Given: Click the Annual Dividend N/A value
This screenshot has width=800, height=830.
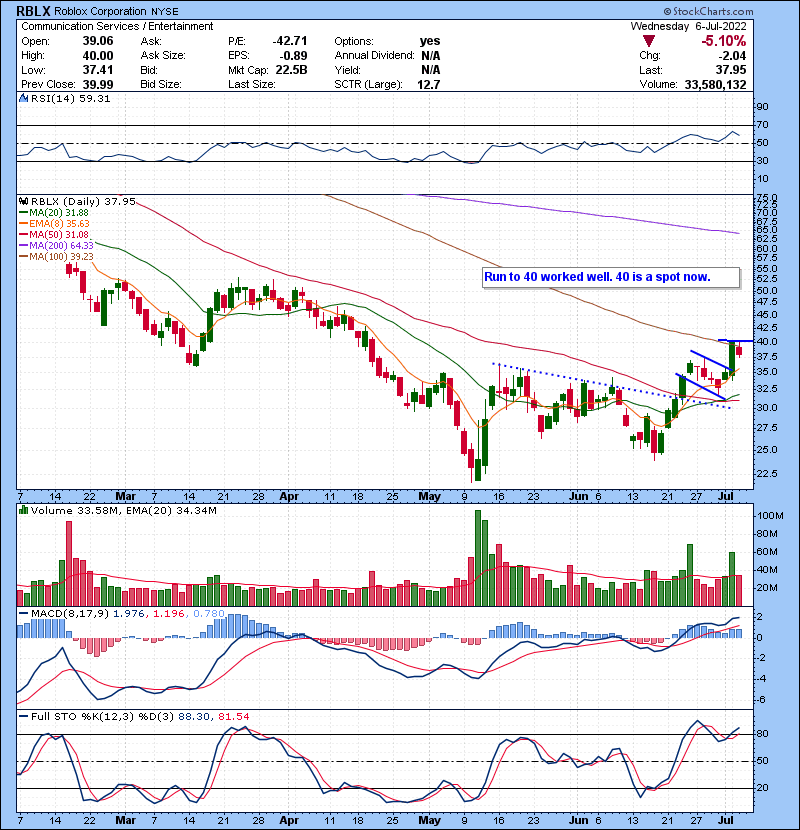Looking at the screenshot, I should [431, 56].
